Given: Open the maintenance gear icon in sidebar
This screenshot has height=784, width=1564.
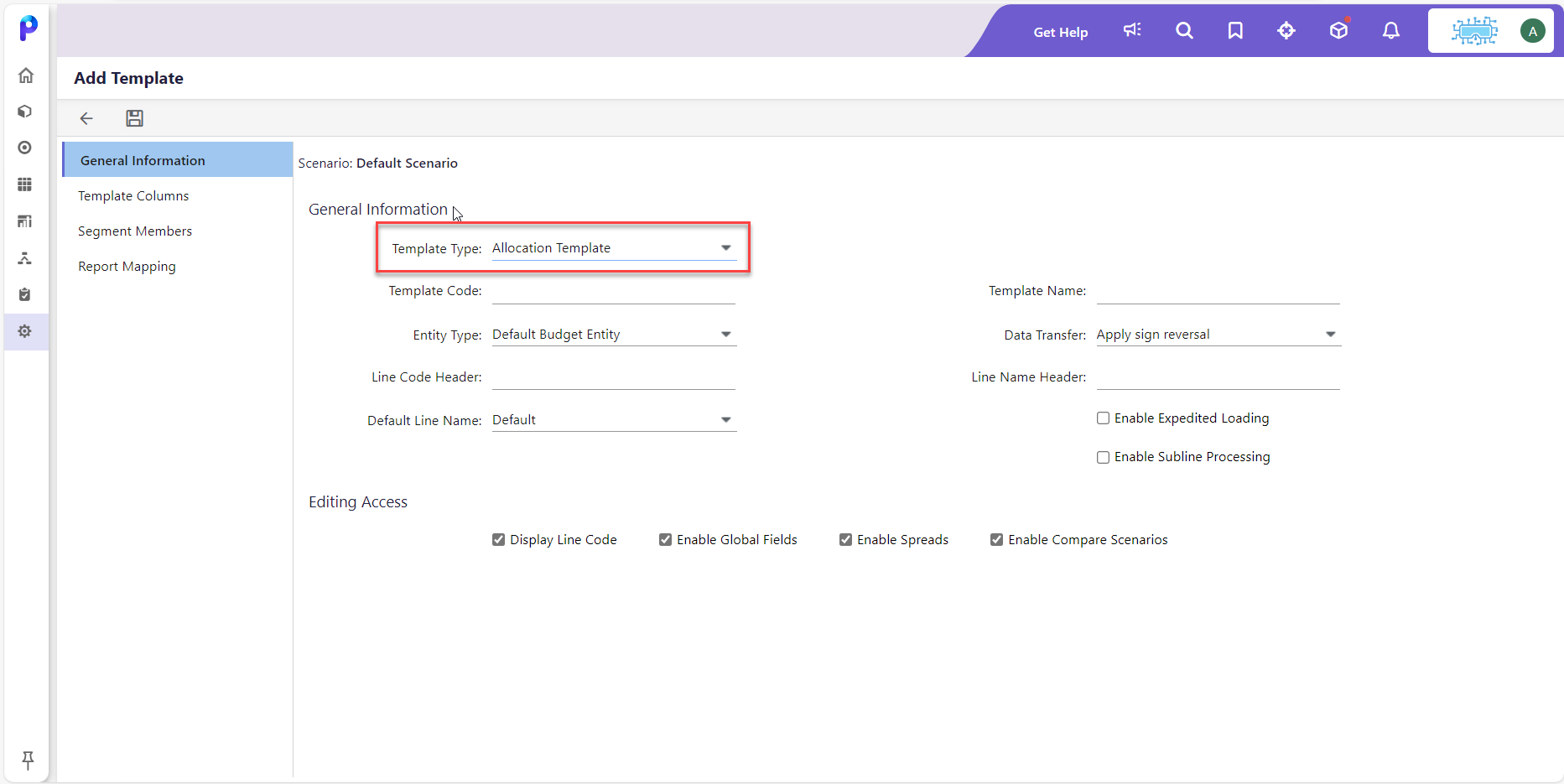Looking at the screenshot, I should click(25, 331).
